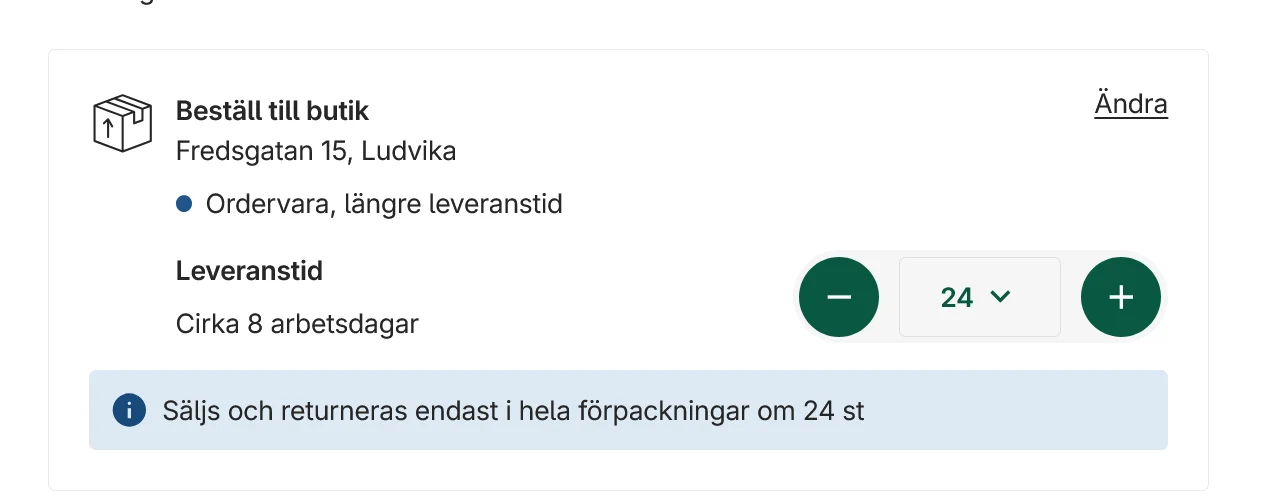
Task: Click the Beställ till butik heading
Action: tap(273, 111)
